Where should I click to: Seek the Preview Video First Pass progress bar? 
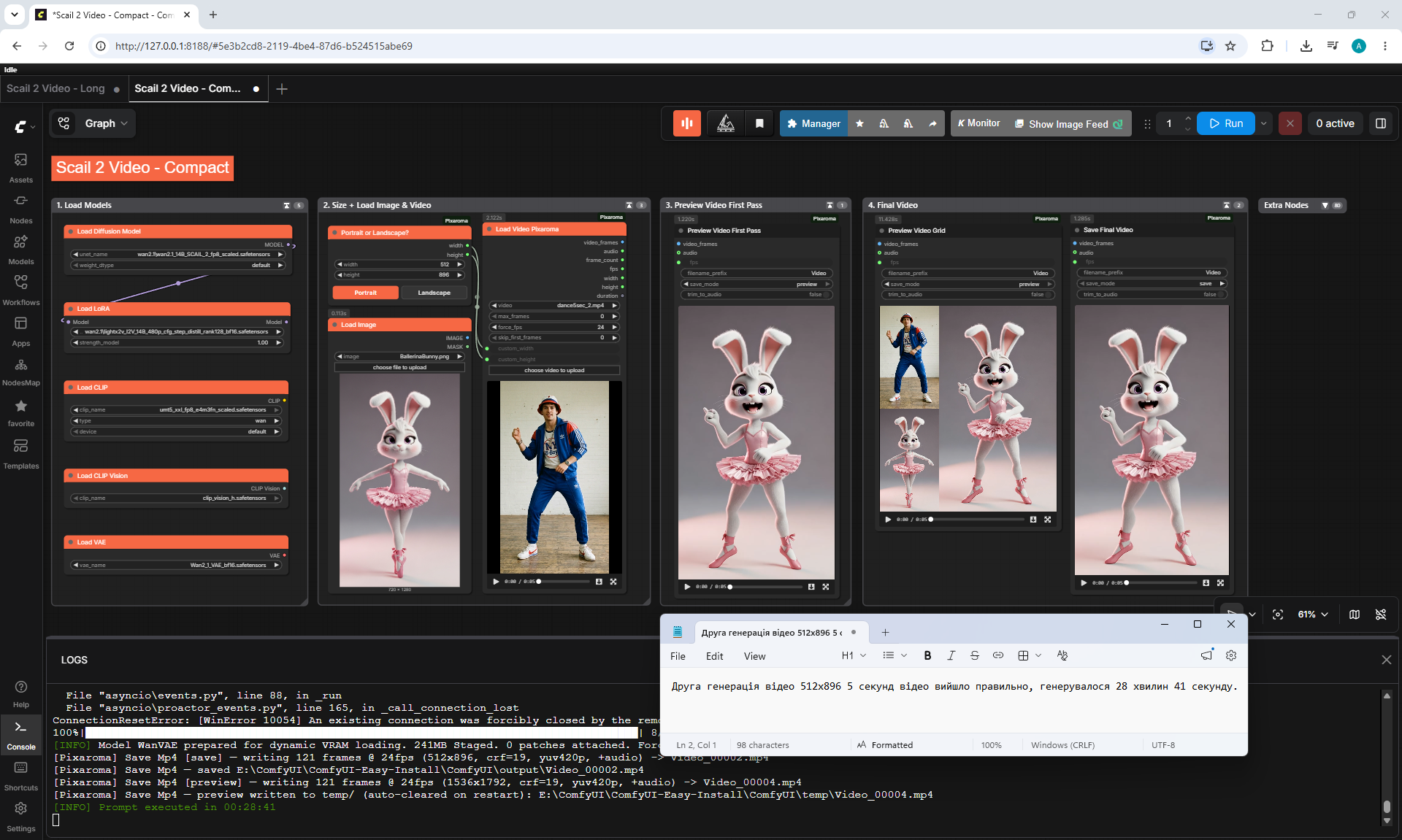[x=765, y=587]
